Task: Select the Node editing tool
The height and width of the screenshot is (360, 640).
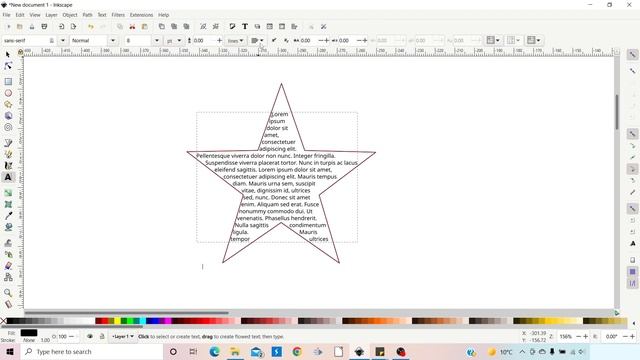Action: coord(8,66)
